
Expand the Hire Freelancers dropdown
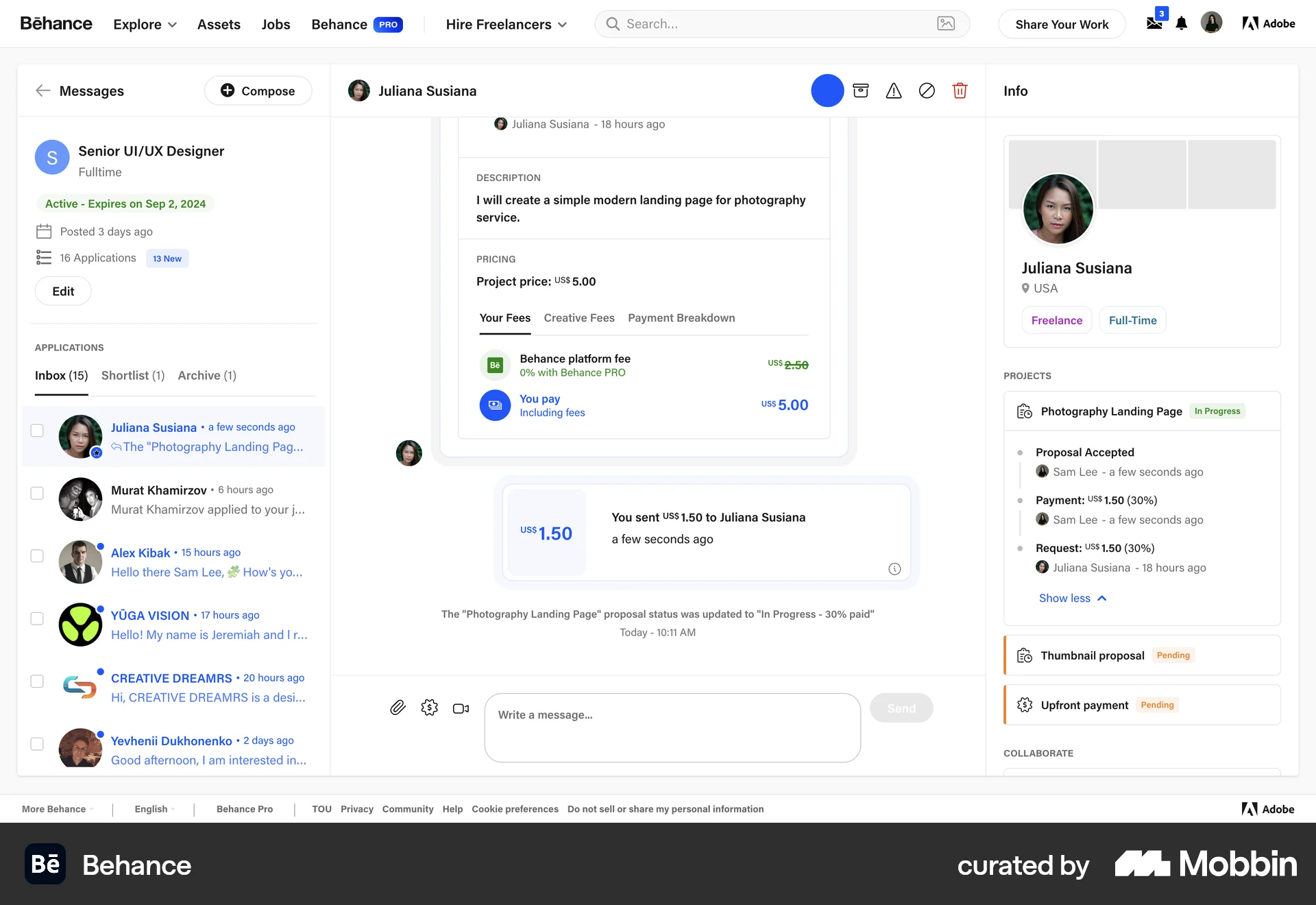pyautogui.click(x=506, y=24)
